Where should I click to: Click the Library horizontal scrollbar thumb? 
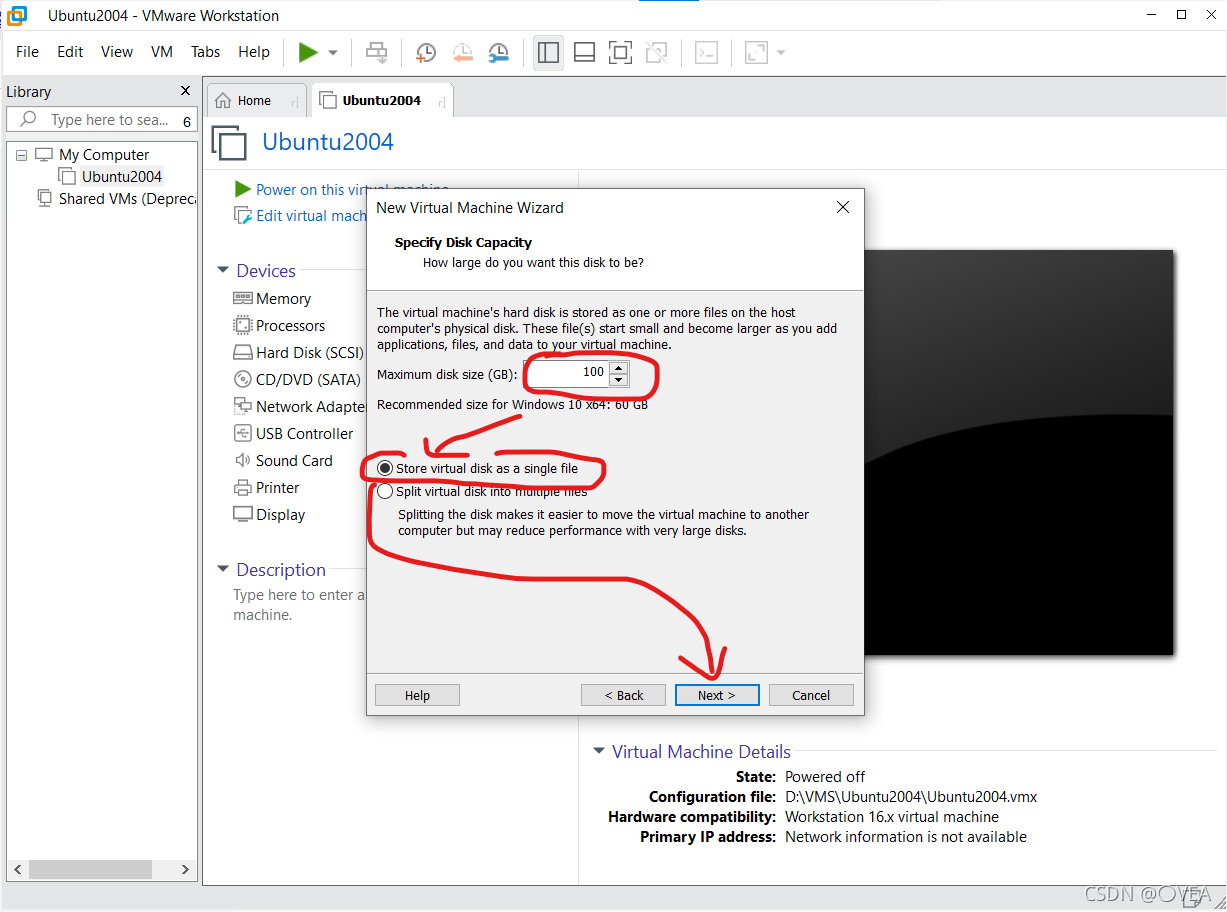(x=89, y=870)
